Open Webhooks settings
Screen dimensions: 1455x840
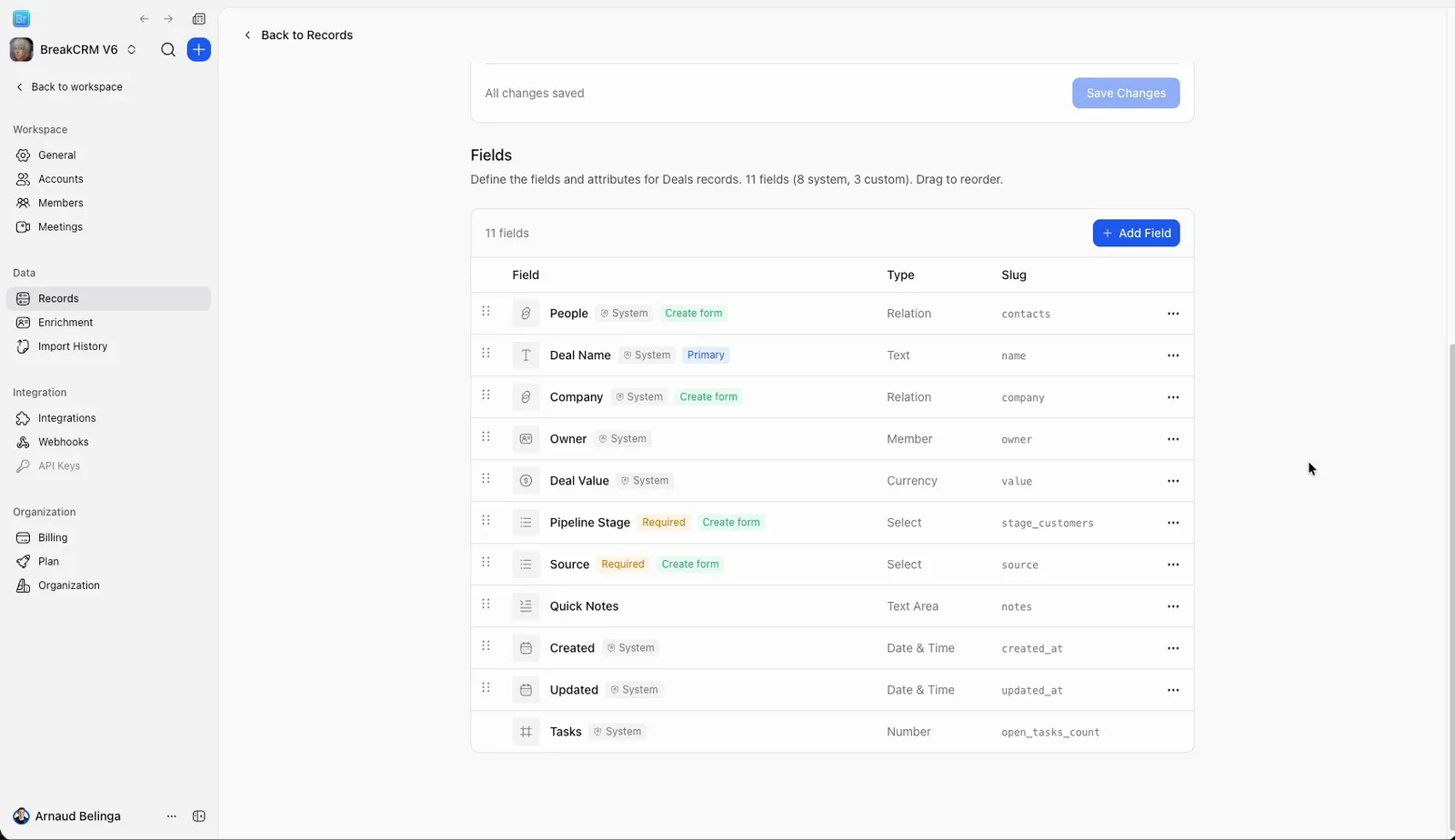click(108, 442)
